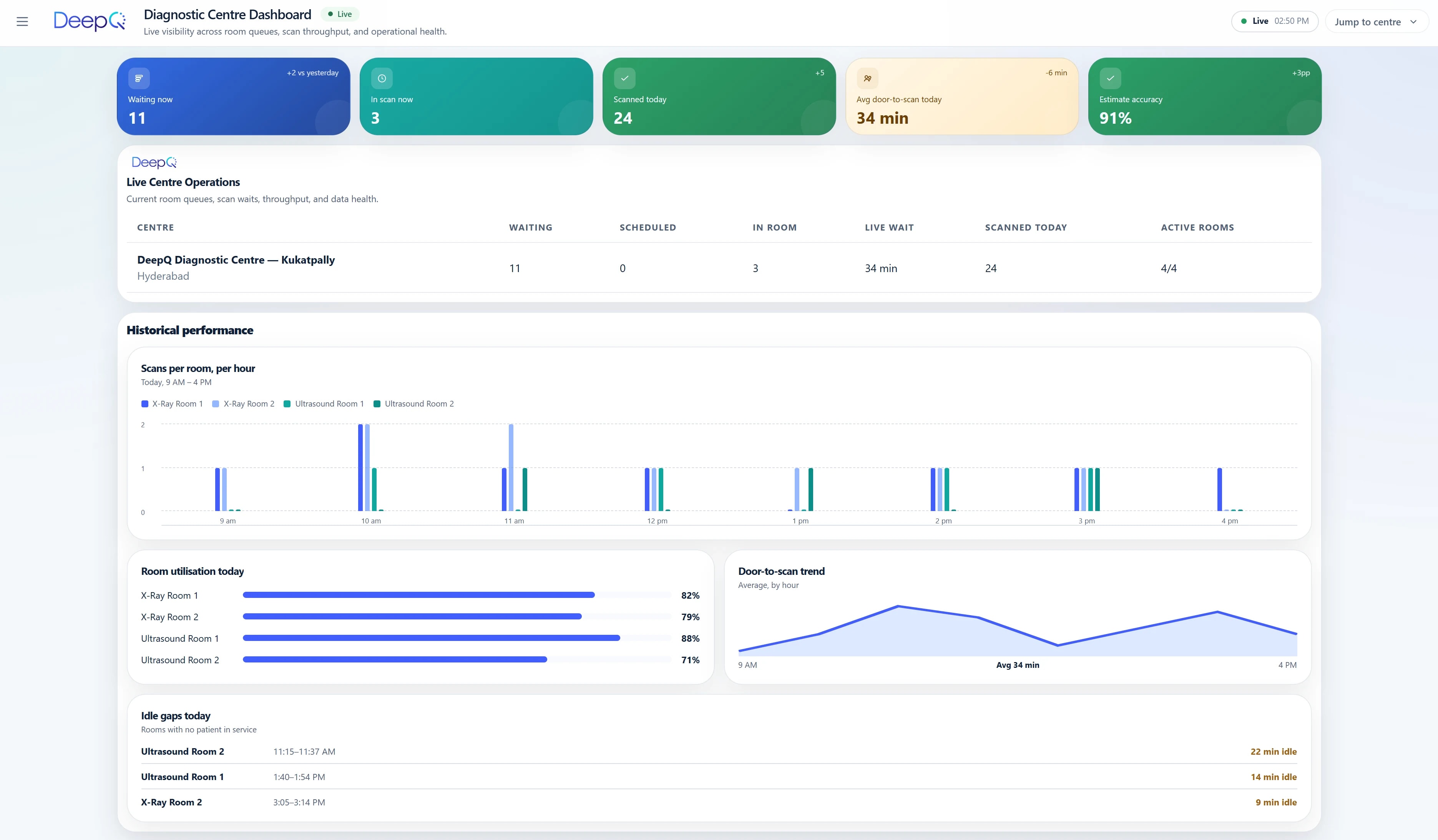Screen dimensions: 1438x840
Task: Sort by the CENTRE column header
Action: click(156, 228)
